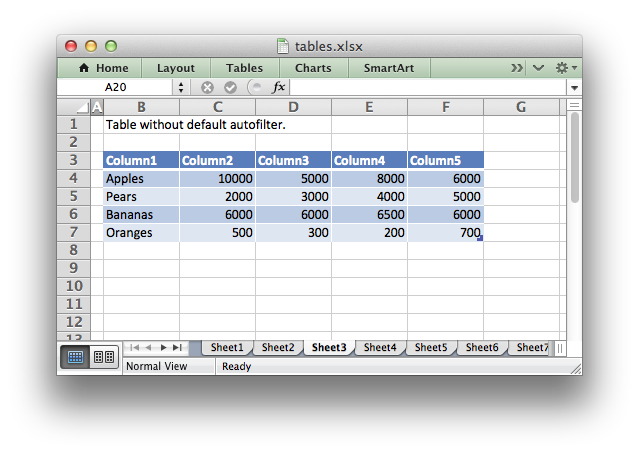Click the cell containing 10000
Screen dimensions: 639x454
pyautogui.click(x=218, y=179)
